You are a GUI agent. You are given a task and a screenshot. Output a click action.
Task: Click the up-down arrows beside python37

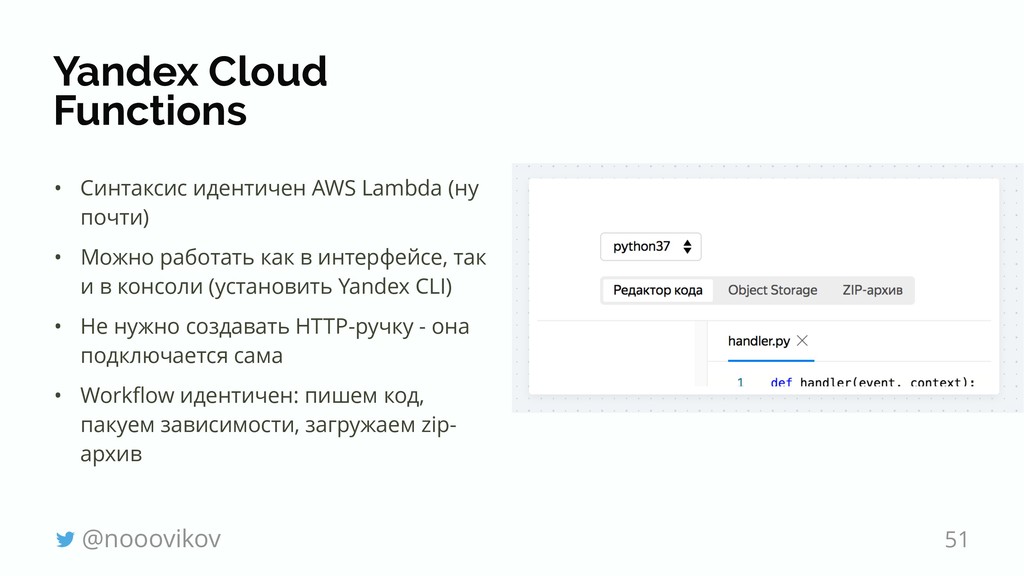689,246
